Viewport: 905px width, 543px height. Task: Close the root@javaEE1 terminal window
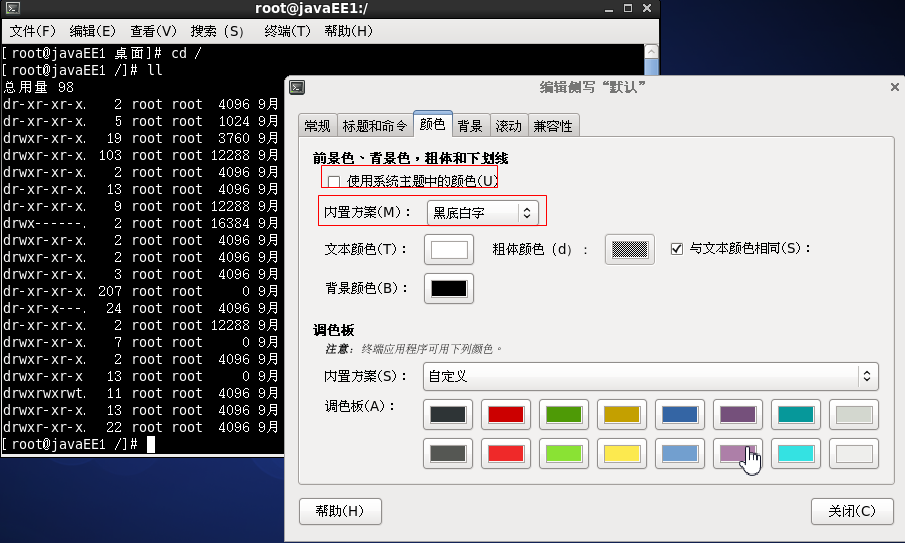[647, 8]
